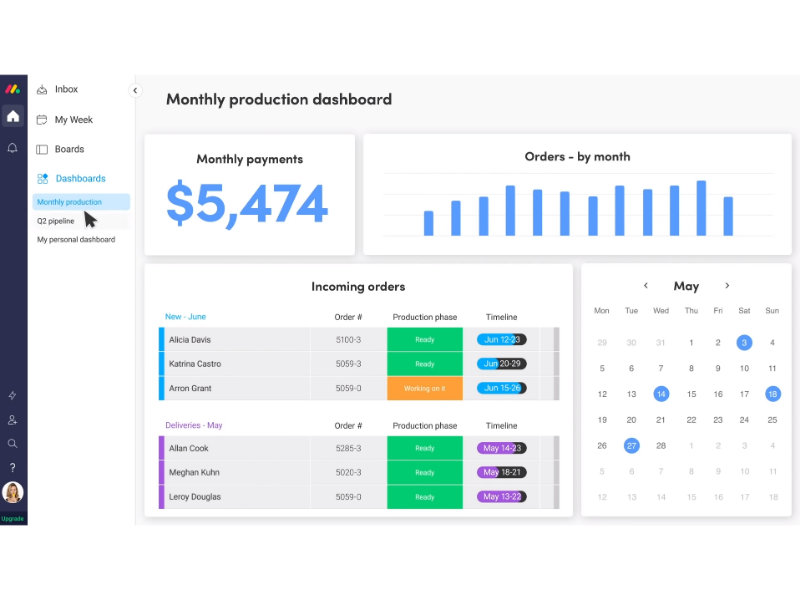Image resolution: width=800 pixels, height=600 pixels.
Task: Open Dashboards menu item
Action: pyautogui.click(x=81, y=179)
